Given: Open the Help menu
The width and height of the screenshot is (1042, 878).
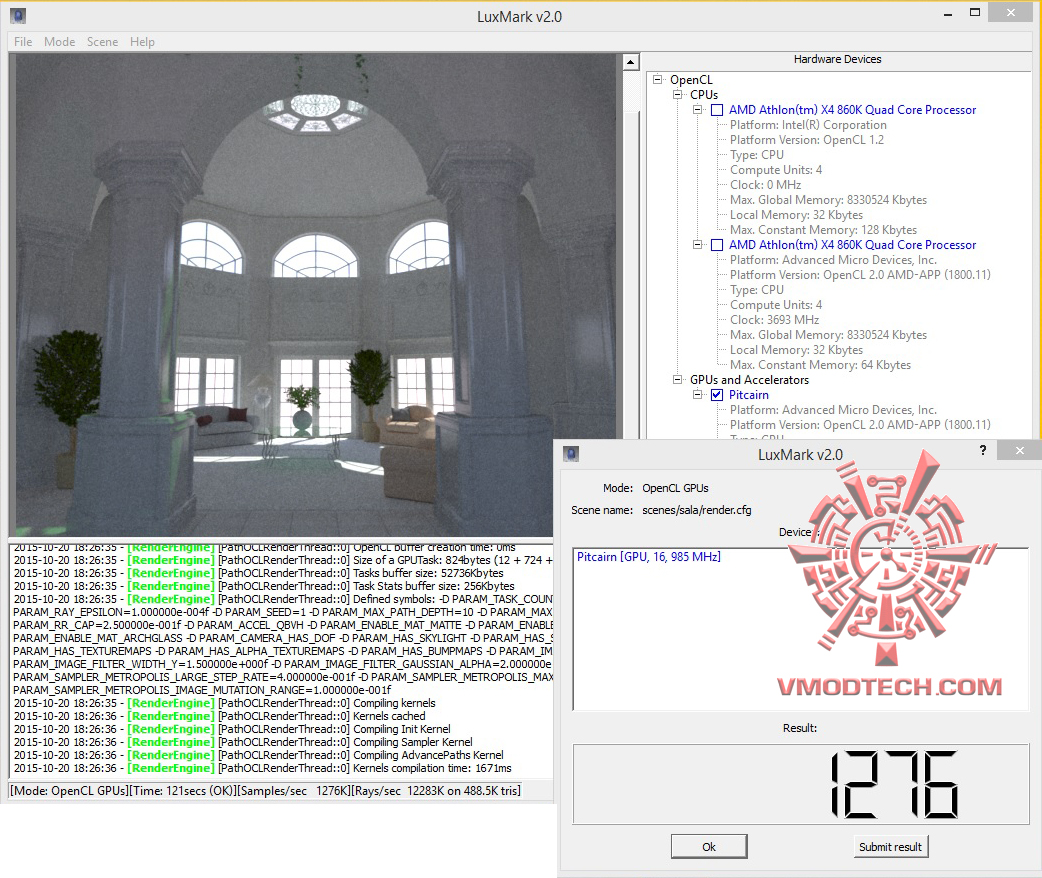Looking at the screenshot, I should pyautogui.click(x=142, y=42).
